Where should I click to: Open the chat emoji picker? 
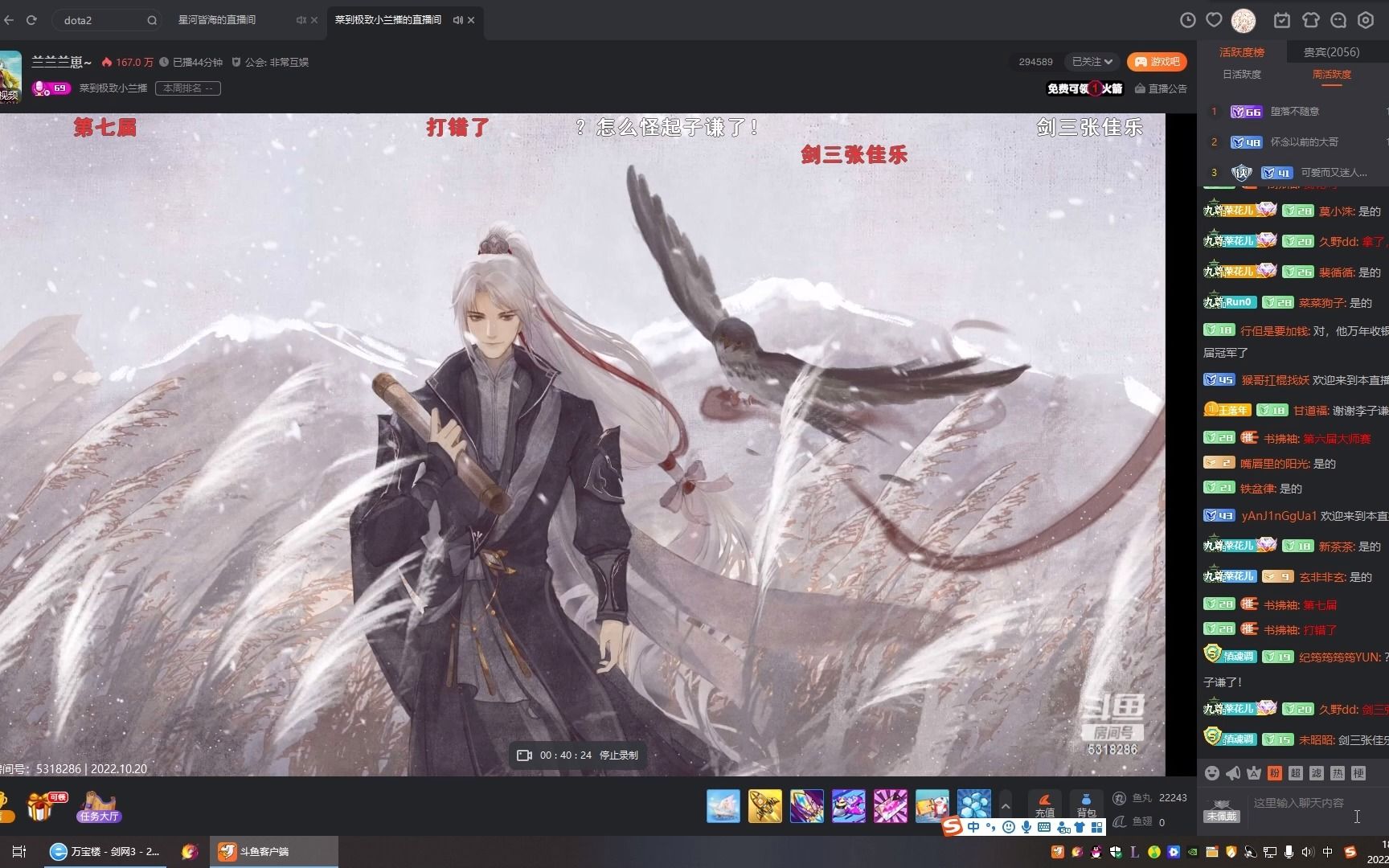coord(1212,773)
